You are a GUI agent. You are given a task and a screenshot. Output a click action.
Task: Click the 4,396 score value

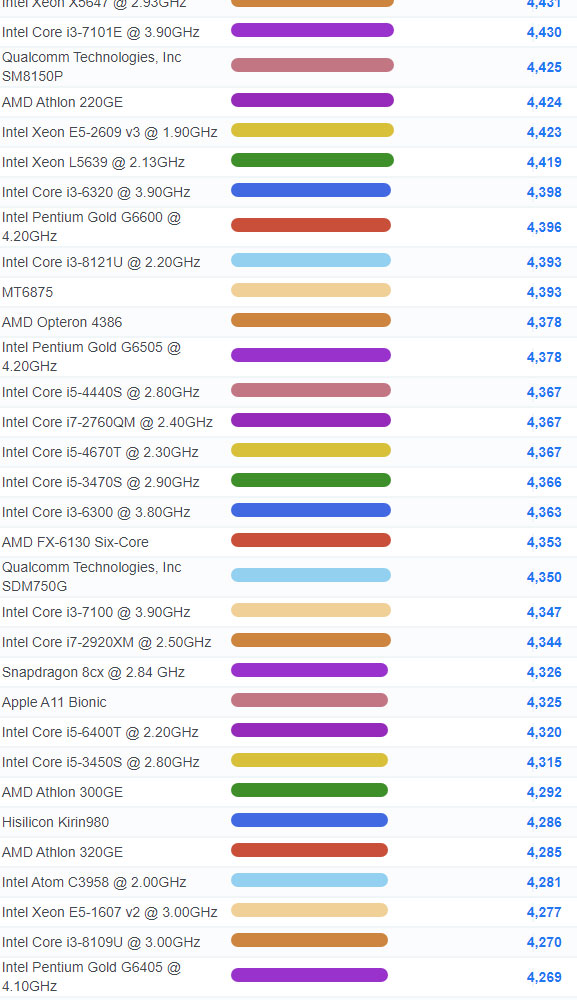pyautogui.click(x=544, y=228)
